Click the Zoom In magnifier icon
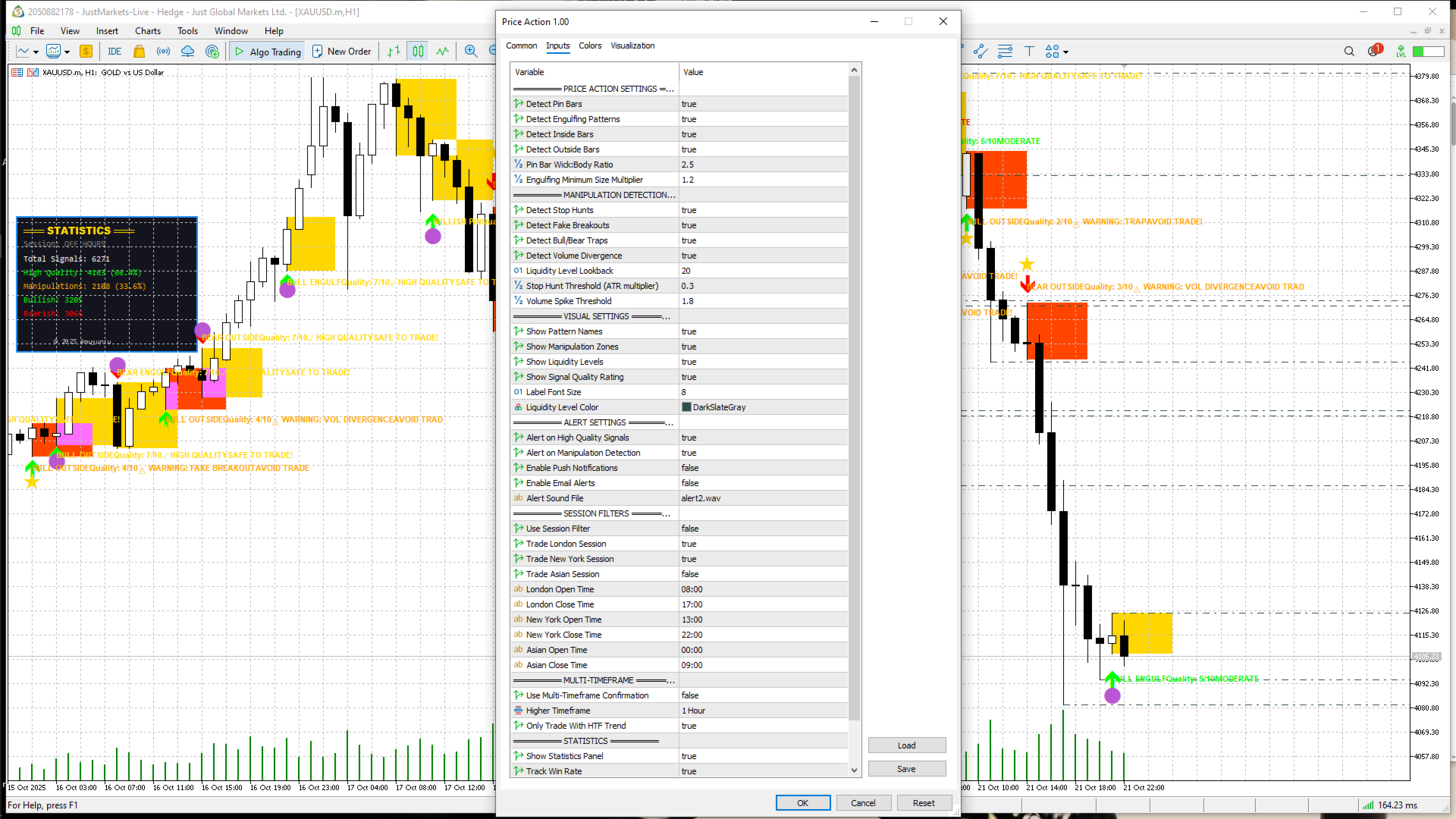1456x819 pixels. pos(471,52)
